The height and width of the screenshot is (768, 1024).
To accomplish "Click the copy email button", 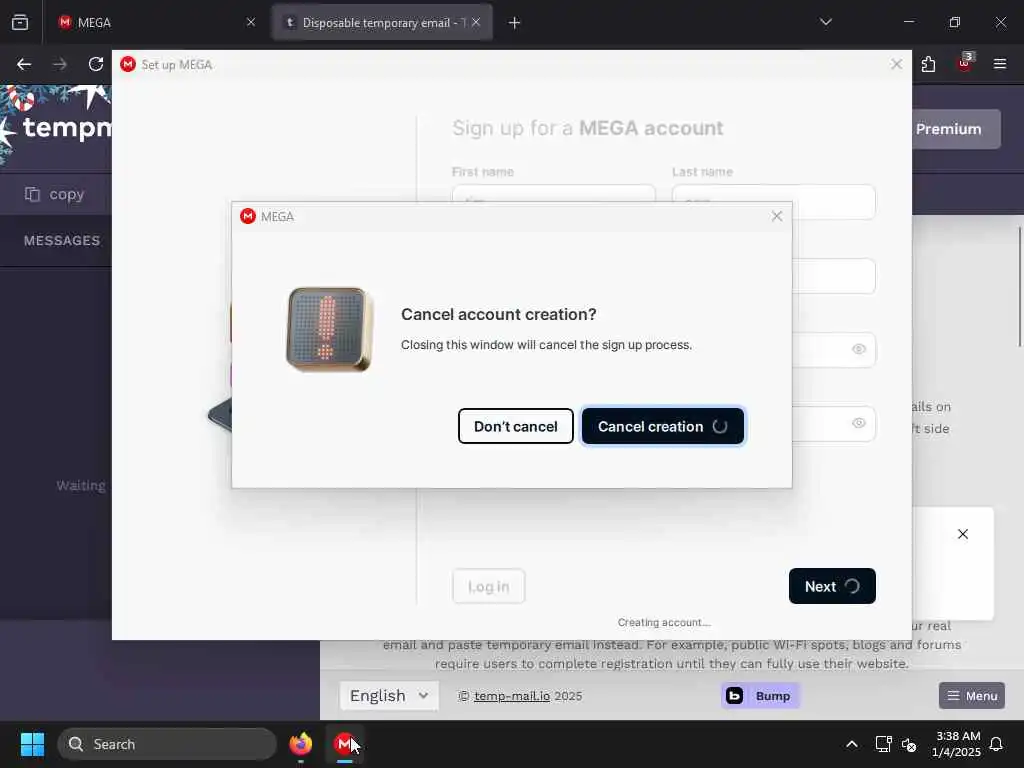I will coord(56,194).
